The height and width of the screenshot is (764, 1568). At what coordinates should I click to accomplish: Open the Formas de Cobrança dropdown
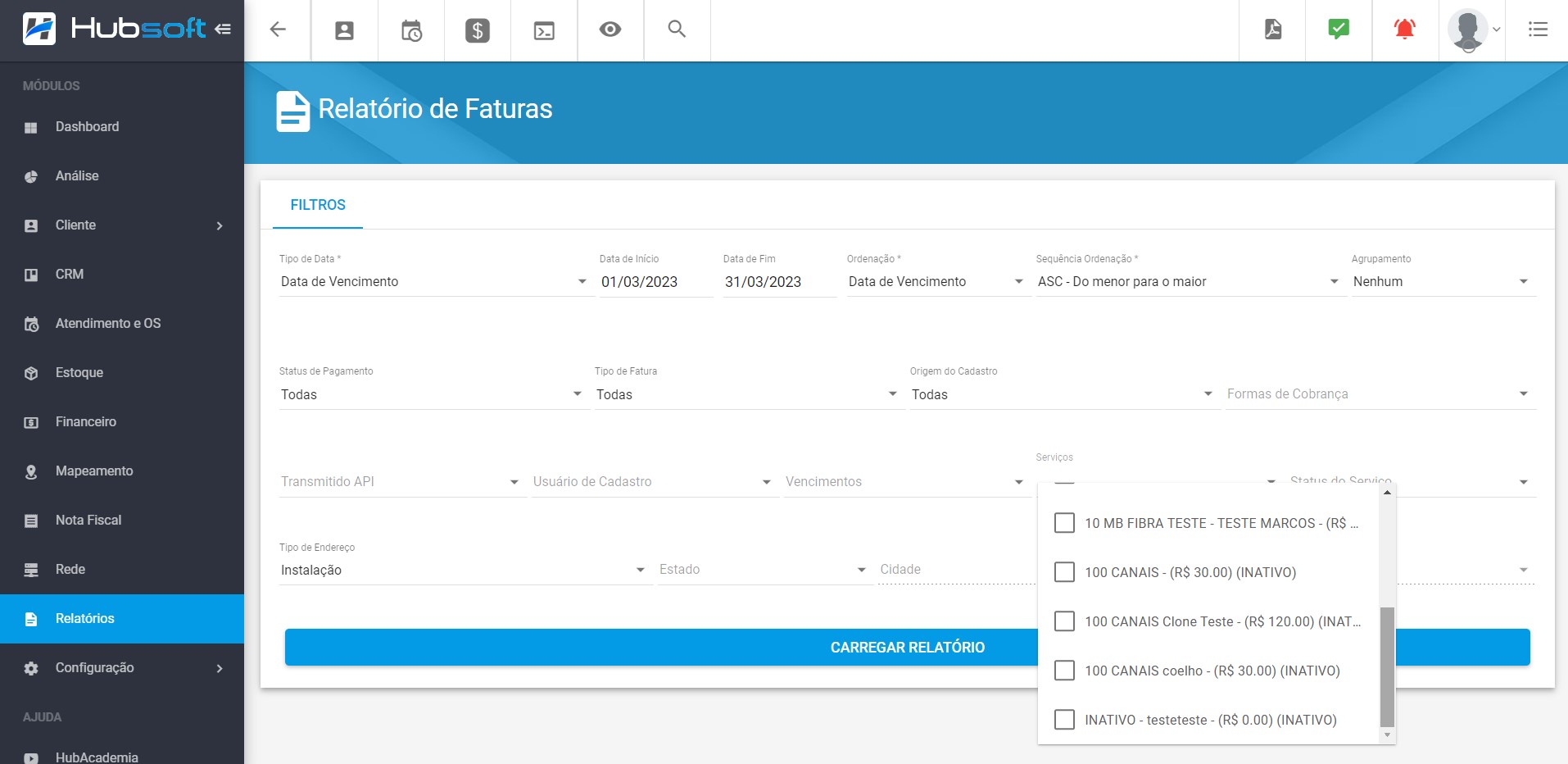point(1379,394)
